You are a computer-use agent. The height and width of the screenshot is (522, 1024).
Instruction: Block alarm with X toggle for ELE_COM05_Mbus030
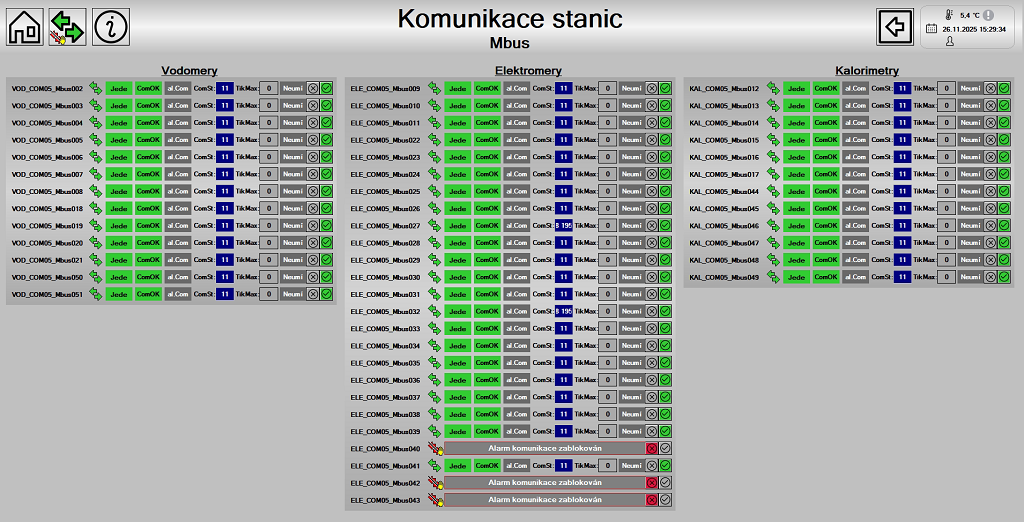[652, 277]
